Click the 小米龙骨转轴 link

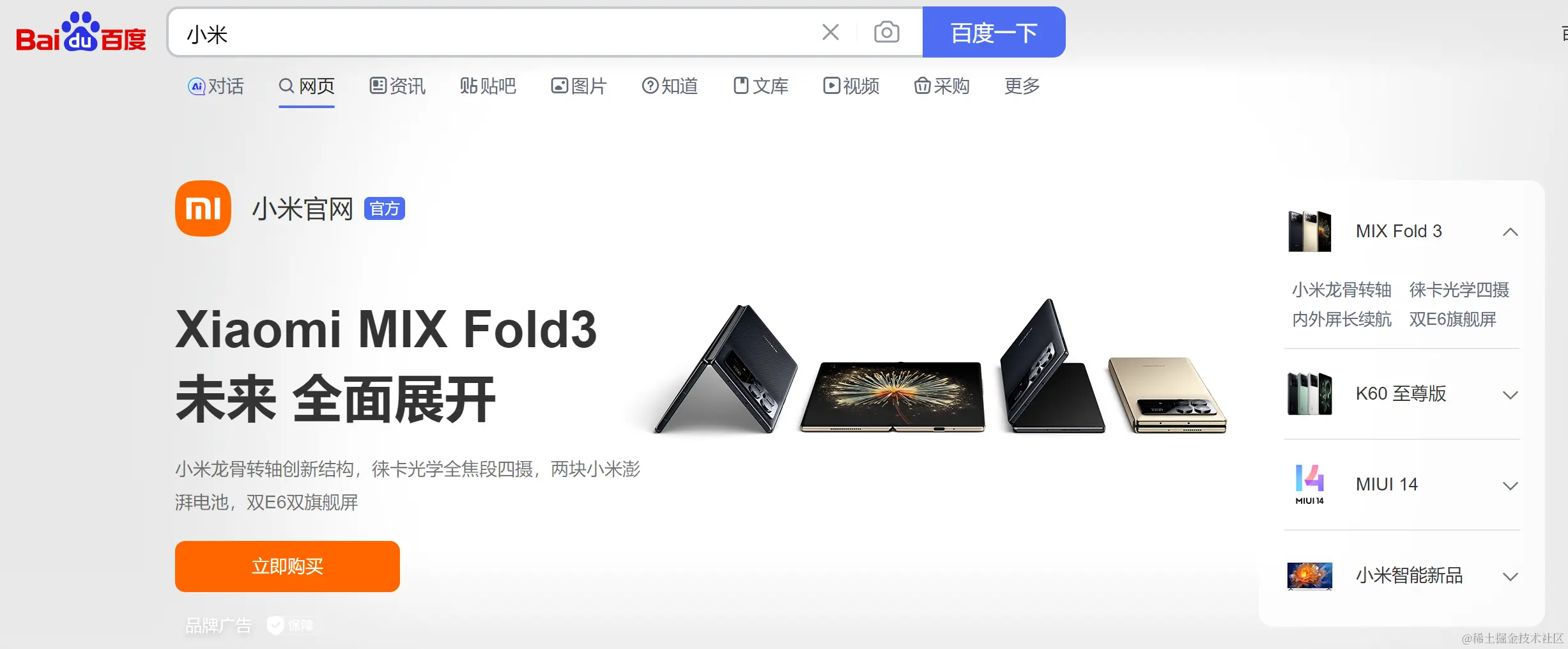[1342, 290]
